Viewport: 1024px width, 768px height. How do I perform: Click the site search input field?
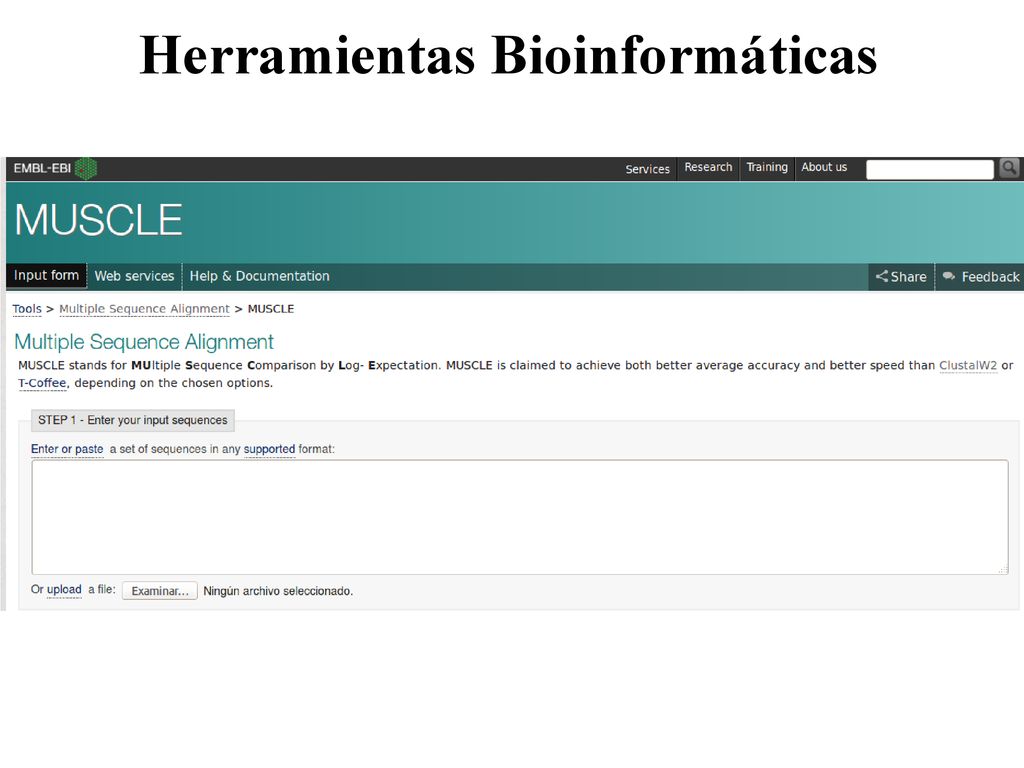click(x=929, y=169)
